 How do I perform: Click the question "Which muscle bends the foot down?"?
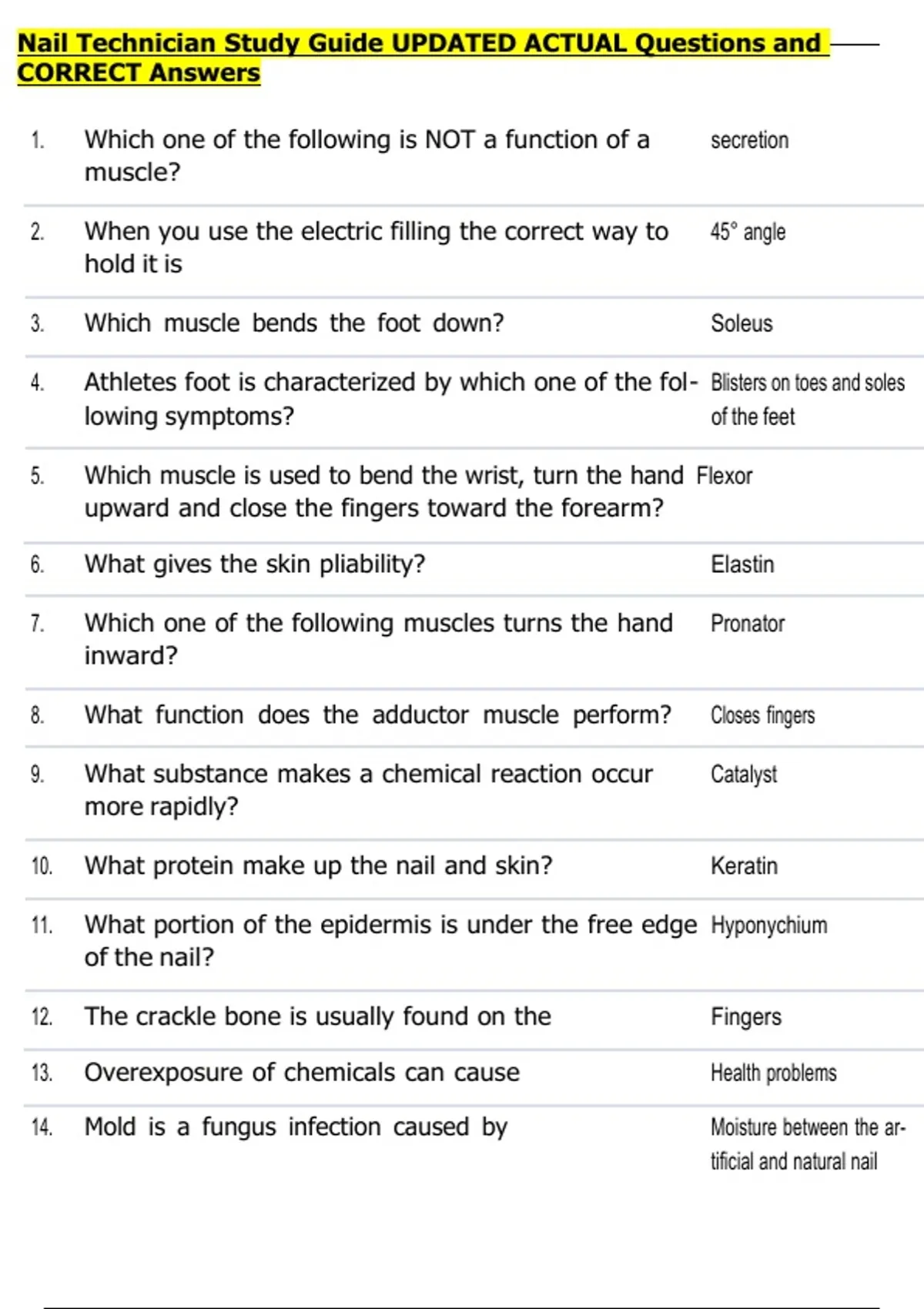pyautogui.click(x=294, y=323)
